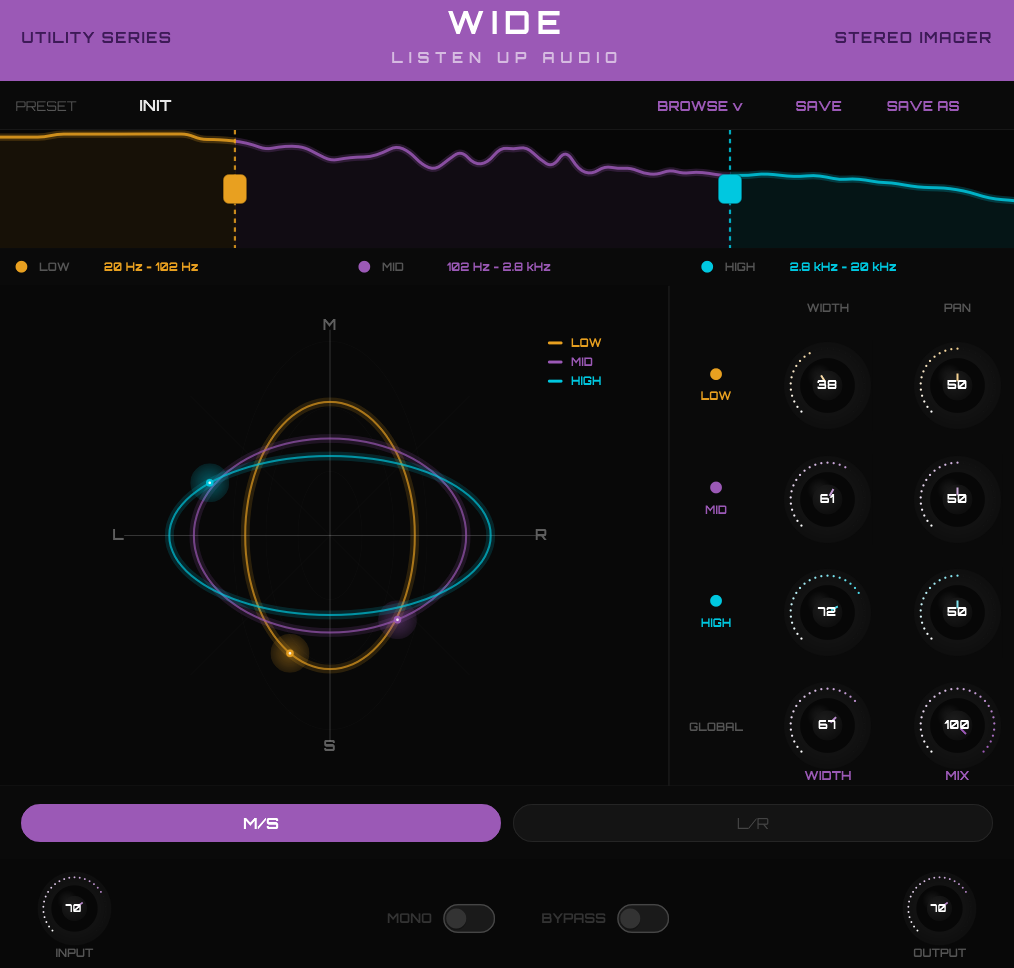1014x968 pixels.
Task: Toggle the MONO switch
Action: click(469, 918)
